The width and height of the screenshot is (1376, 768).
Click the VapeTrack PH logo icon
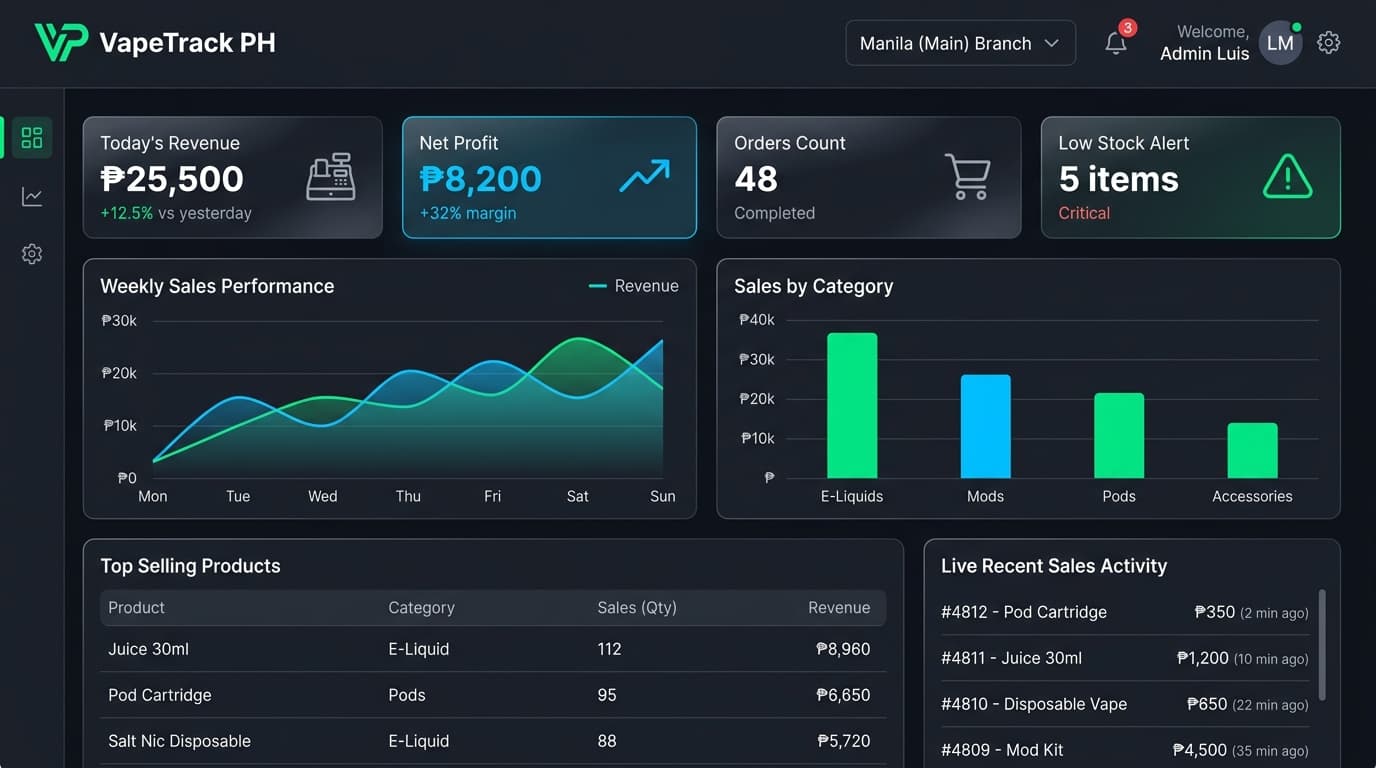point(61,43)
